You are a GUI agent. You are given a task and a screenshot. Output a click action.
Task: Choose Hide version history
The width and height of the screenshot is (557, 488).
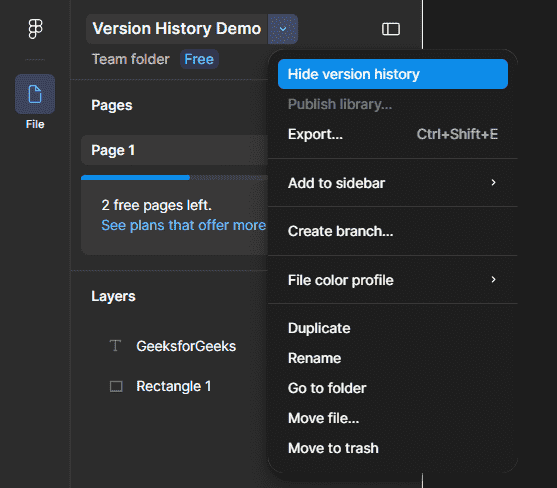click(x=393, y=74)
